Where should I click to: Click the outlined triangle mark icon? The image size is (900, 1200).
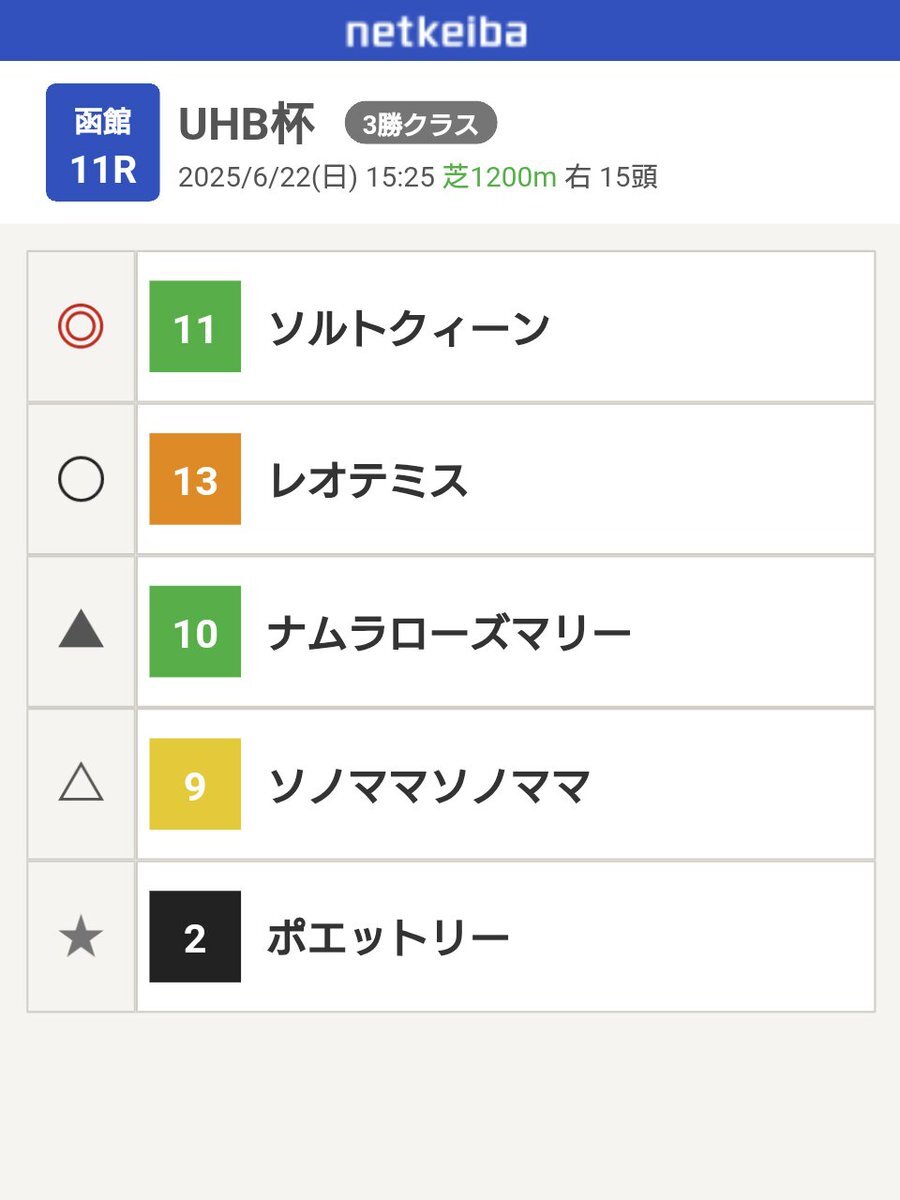tap(81, 782)
